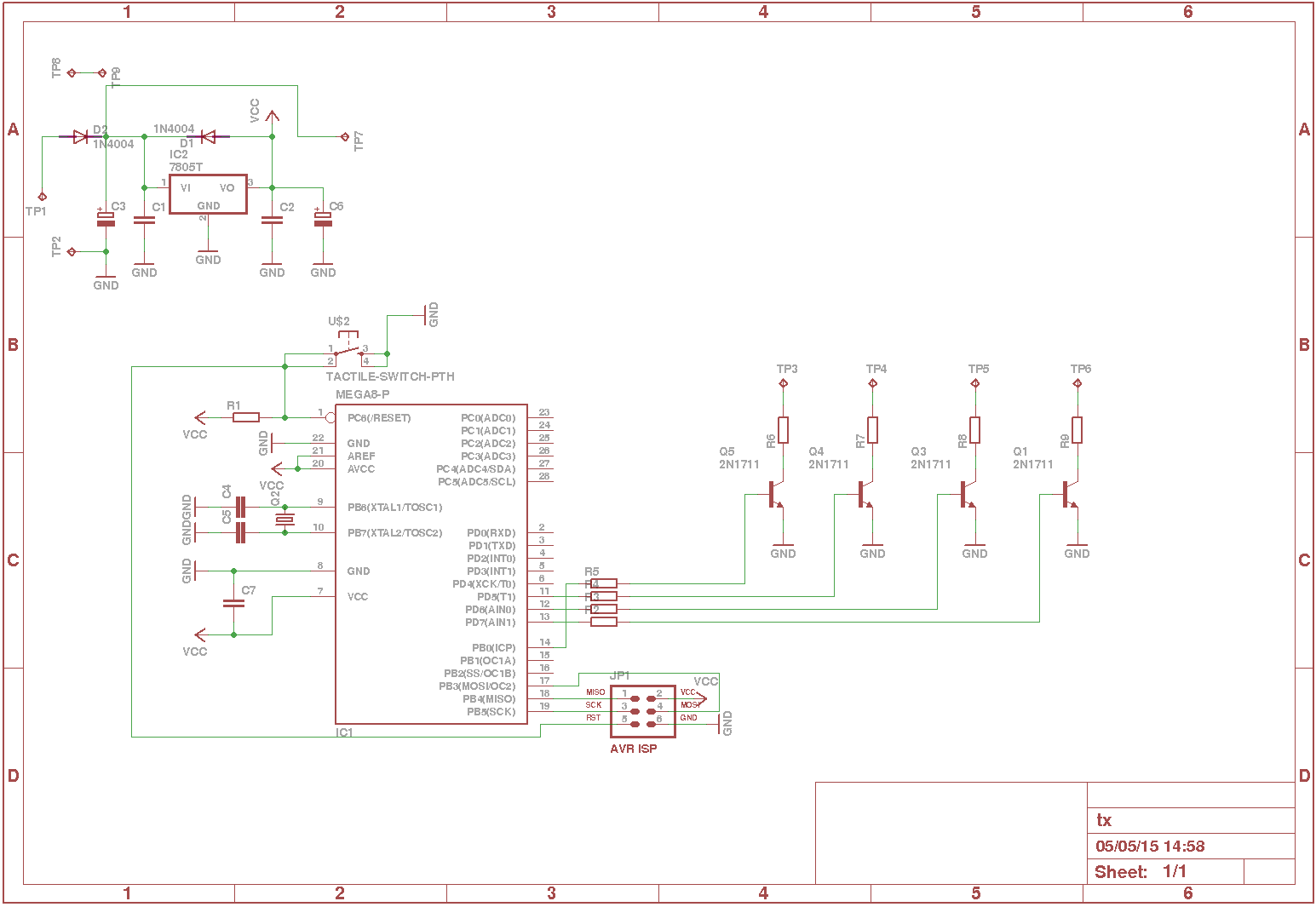Click the Sheet: 1/1 field
This screenshot has width=1316, height=907.
[x=1141, y=871]
